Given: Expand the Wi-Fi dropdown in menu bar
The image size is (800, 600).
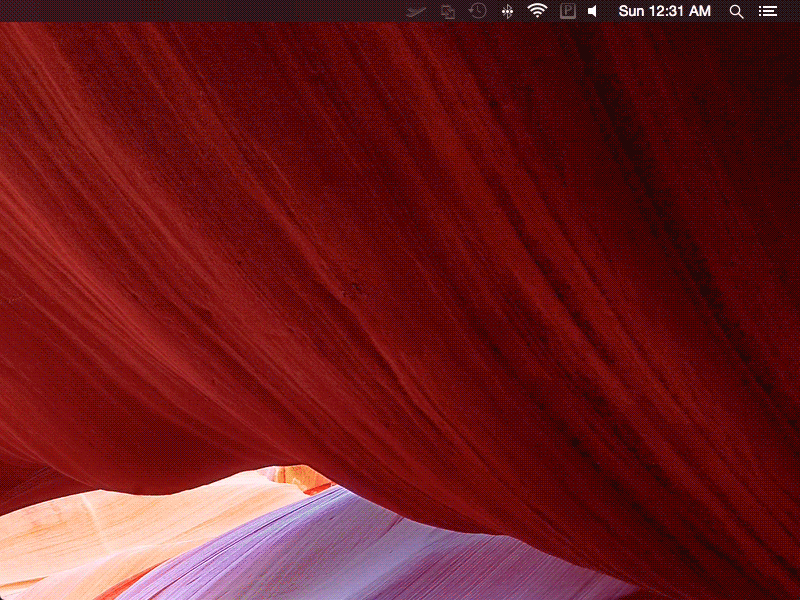Looking at the screenshot, I should tap(538, 11).
